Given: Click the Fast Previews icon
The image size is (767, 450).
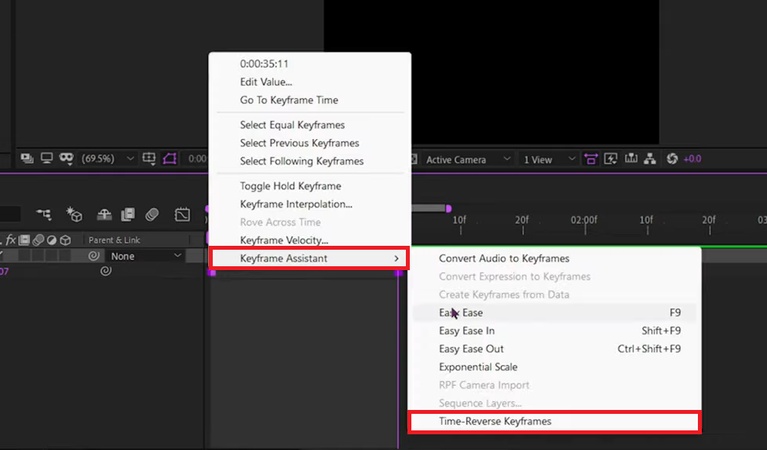Looking at the screenshot, I should [610, 159].
